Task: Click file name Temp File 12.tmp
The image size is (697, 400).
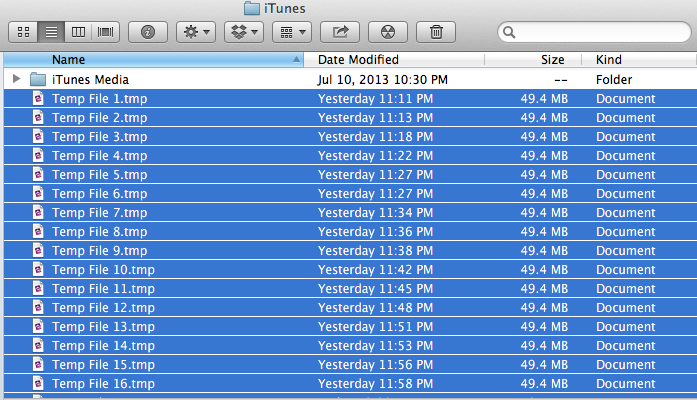Action: [x=104, y=308]
